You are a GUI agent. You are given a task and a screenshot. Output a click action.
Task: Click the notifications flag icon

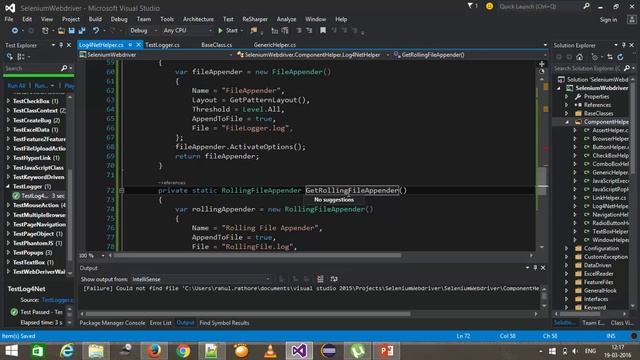pos(472,6)
